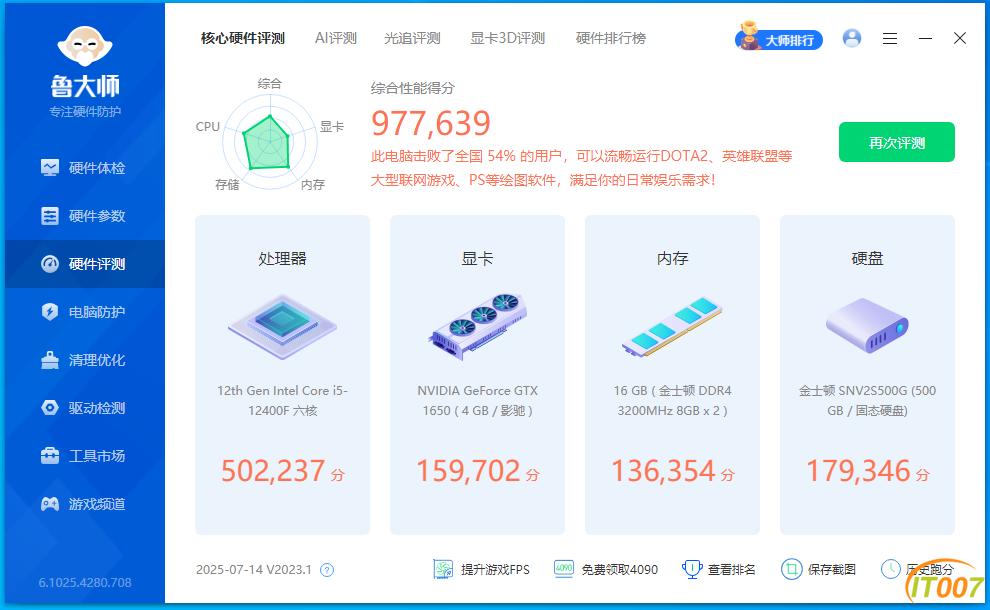990x610 pixels.
Task: Click the 鲁大师 logo avatar
Action: [85, 46]
